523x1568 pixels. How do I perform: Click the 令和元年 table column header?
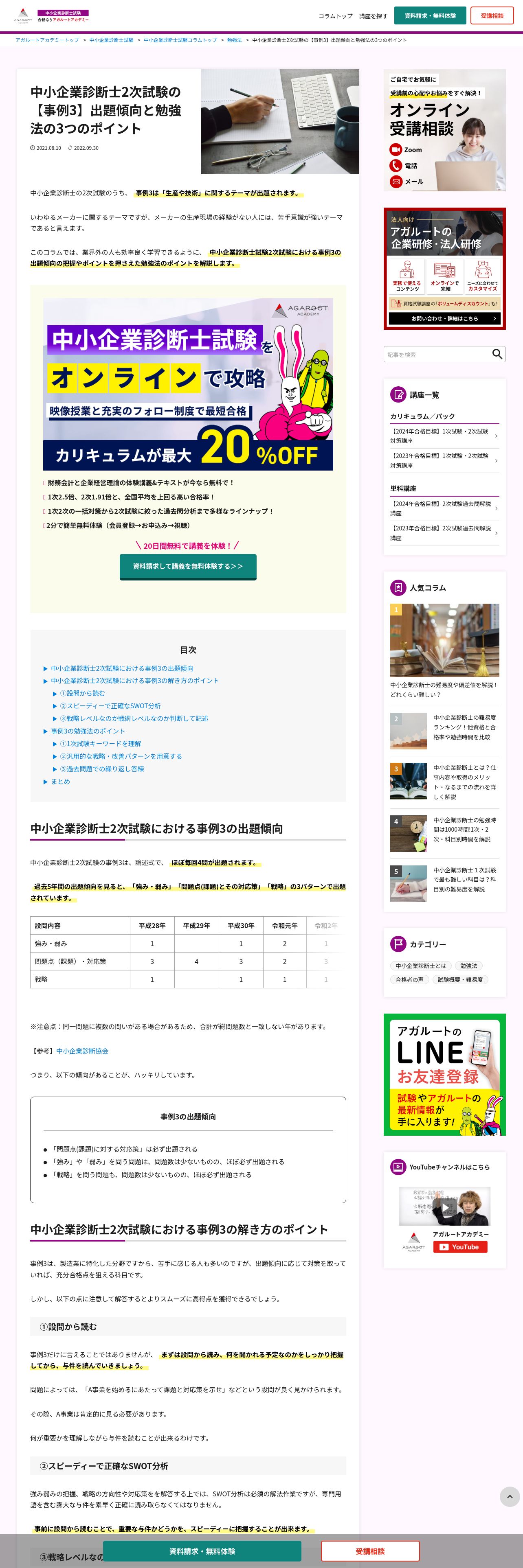(284, 925)
